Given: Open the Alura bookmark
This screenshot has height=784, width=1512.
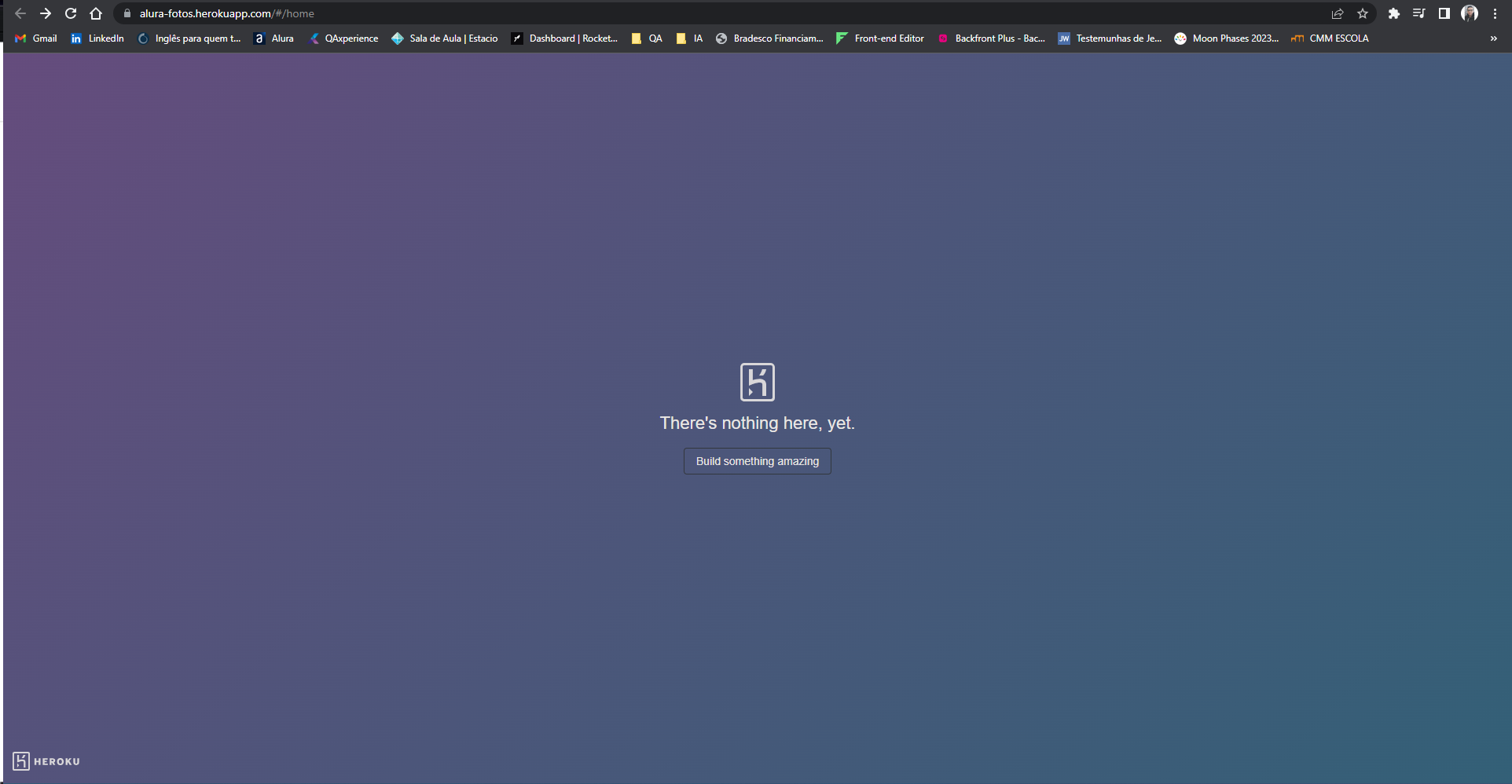Looking at the screenshot, I should tap(273, 38).
